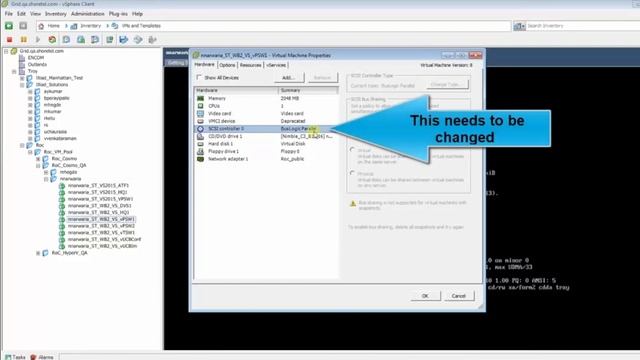
Task: Open the Edit menu
Action: [21, 14]
